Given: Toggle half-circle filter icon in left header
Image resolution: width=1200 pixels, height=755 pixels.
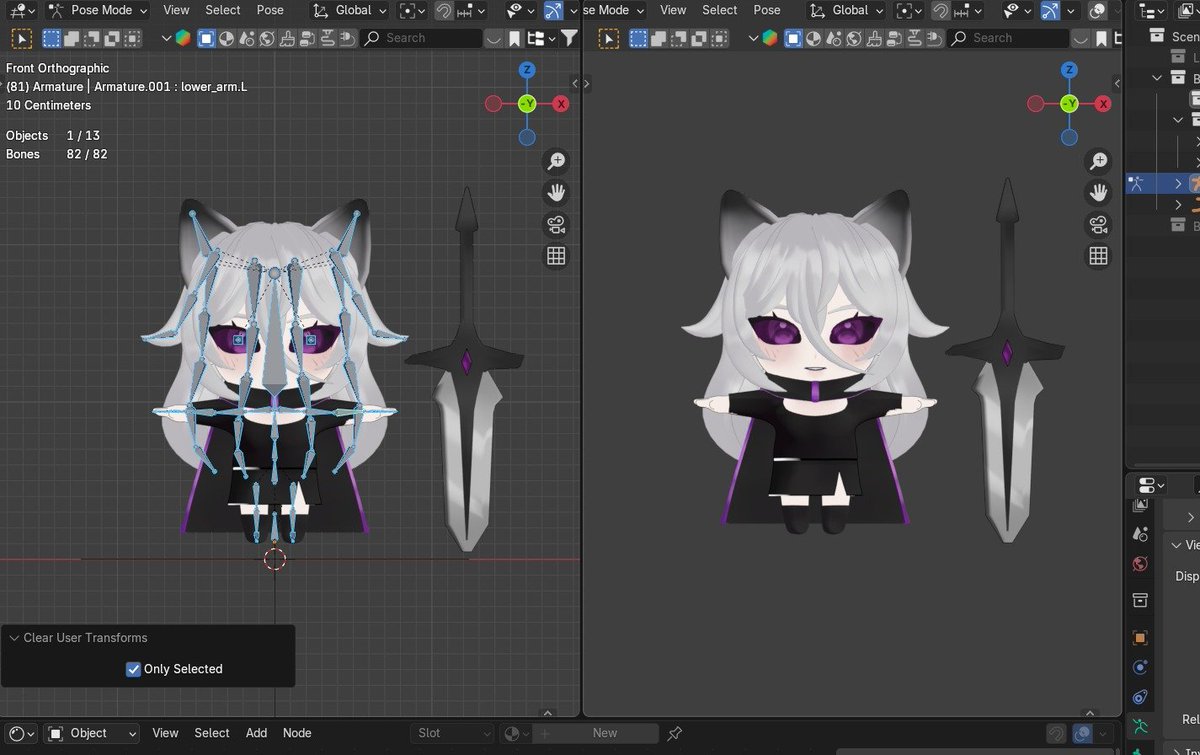Looking at the screenshot, I should 227,38.
